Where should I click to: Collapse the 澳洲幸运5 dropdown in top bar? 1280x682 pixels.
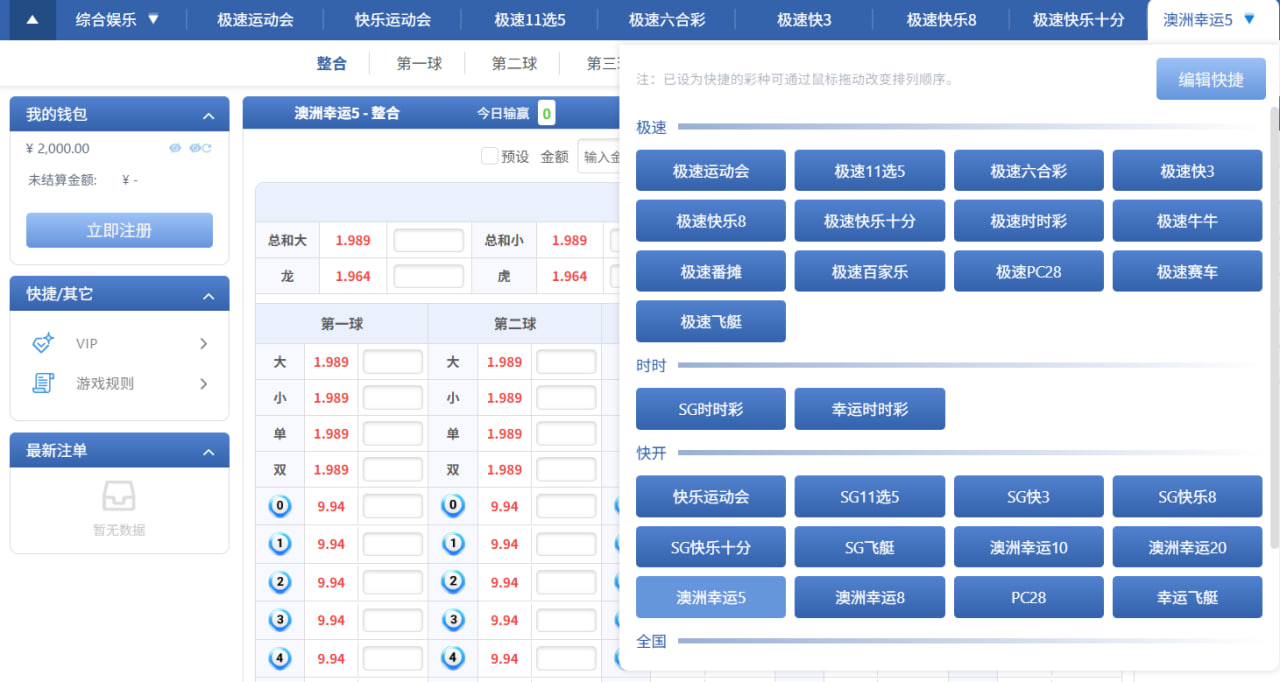1249,19
